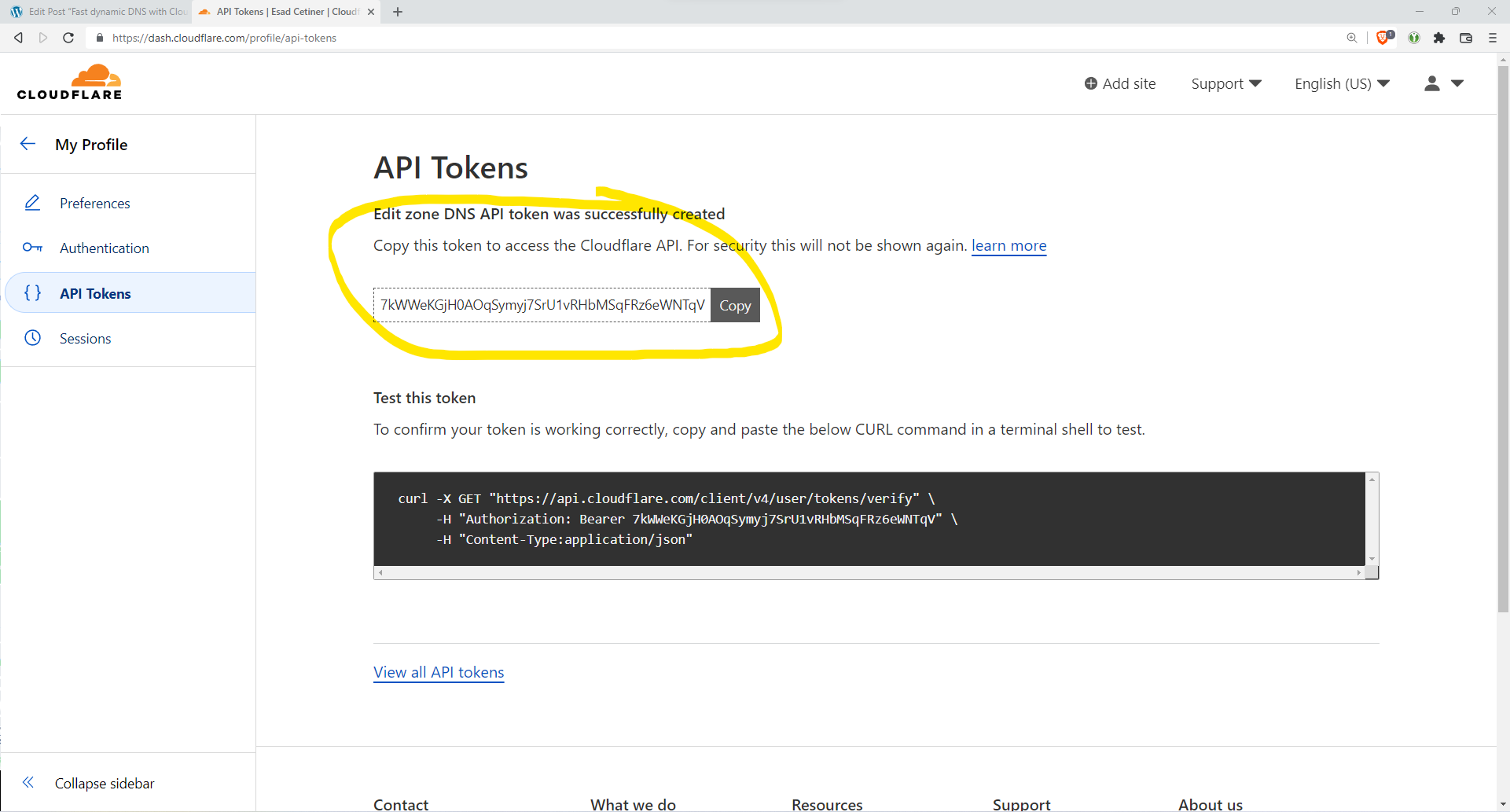Open the browser wallet icon

1466,38
